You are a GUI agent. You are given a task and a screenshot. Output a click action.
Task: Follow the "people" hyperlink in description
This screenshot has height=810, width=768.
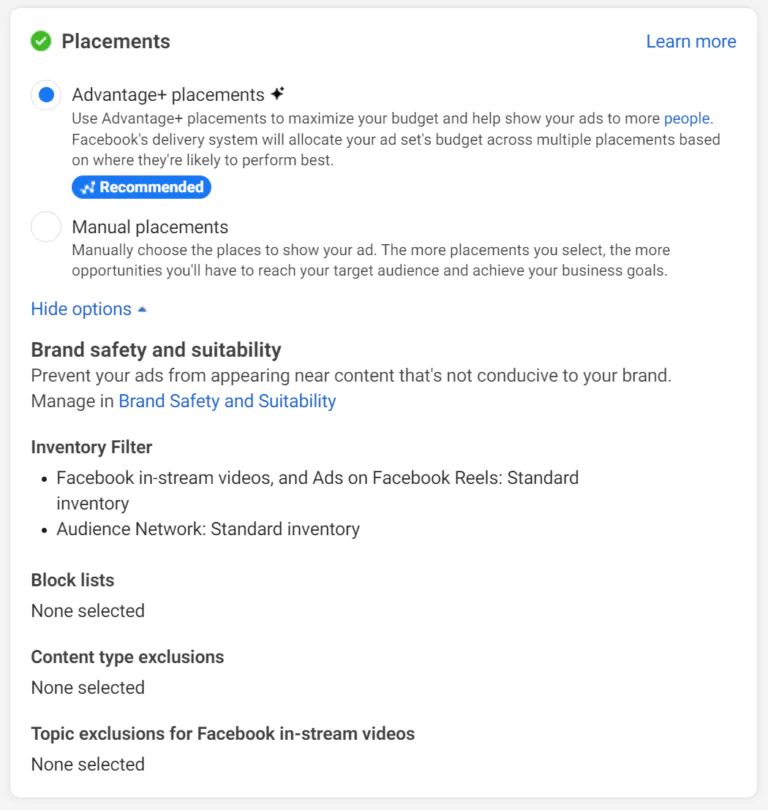click(x=687, y=118)
